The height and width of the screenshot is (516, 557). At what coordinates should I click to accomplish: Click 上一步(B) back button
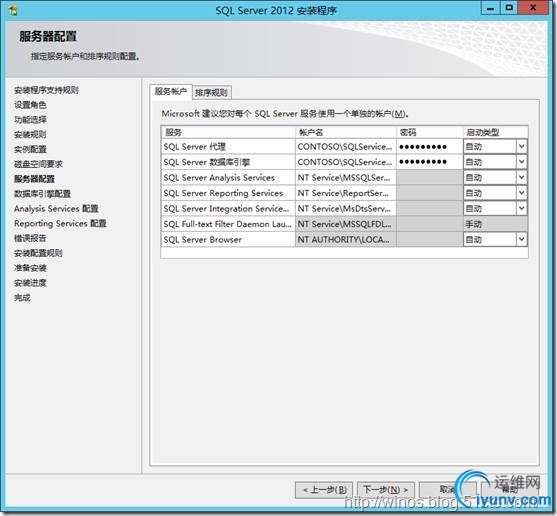coord(324,490)
